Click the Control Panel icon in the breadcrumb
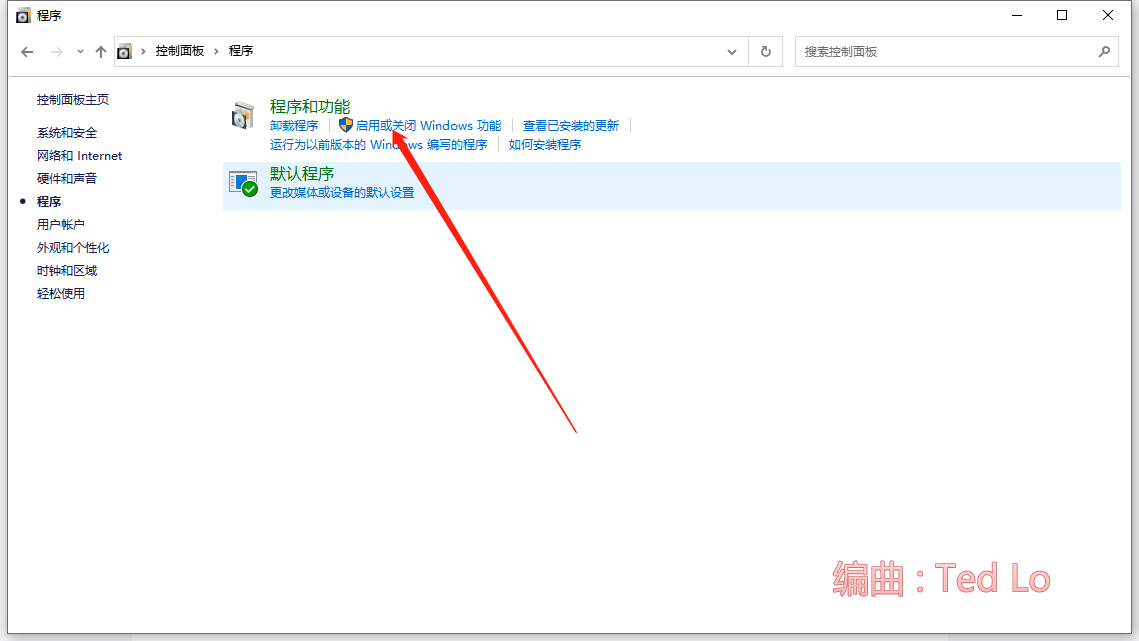1139x641 pixels. coord(126,50)
